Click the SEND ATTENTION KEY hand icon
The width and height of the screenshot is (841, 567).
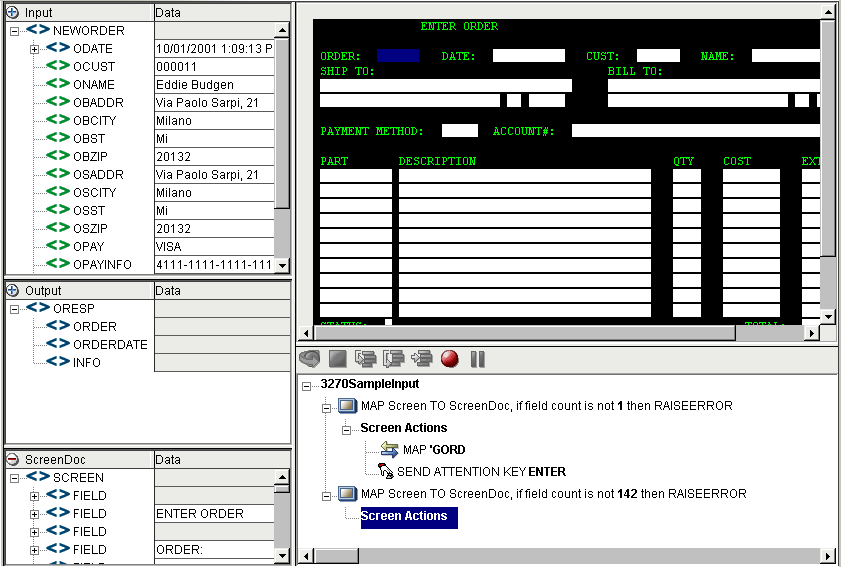click(x=385, y=471)
